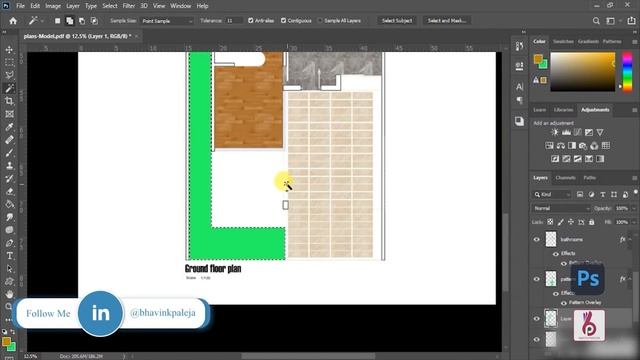The image size is (640, 360).
Task: Click the Home icon in options bar
Action: [x=13, y=20]
